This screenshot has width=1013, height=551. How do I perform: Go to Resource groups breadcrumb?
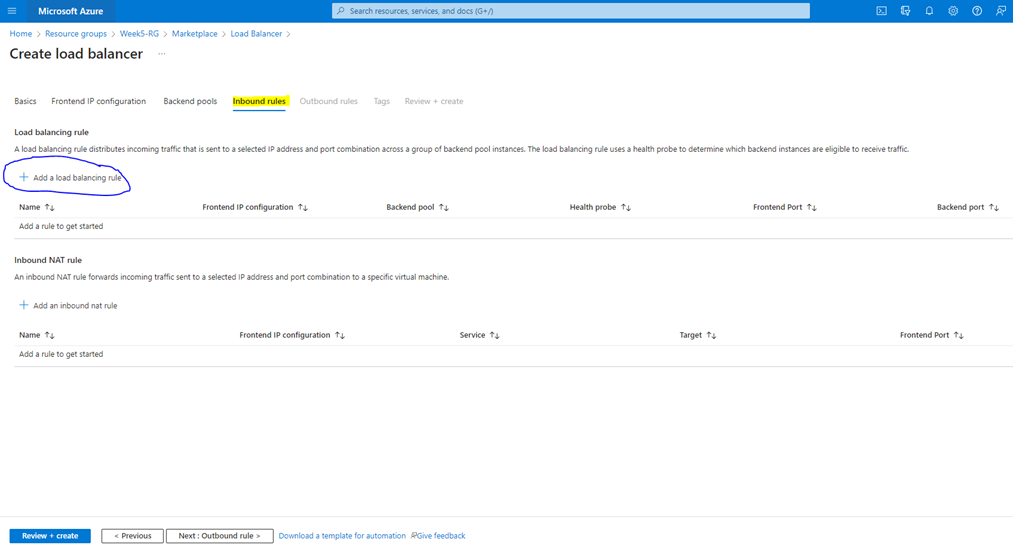tap(76, 34)
